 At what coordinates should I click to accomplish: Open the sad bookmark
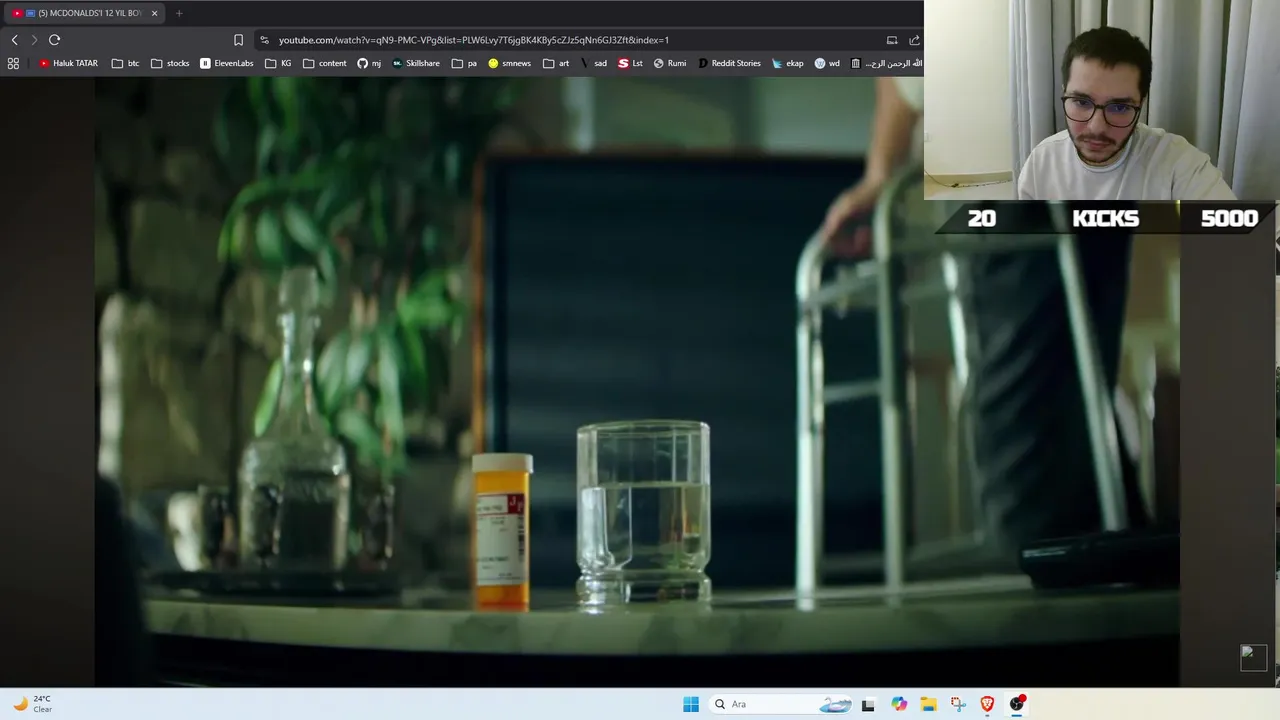point(593,63)
